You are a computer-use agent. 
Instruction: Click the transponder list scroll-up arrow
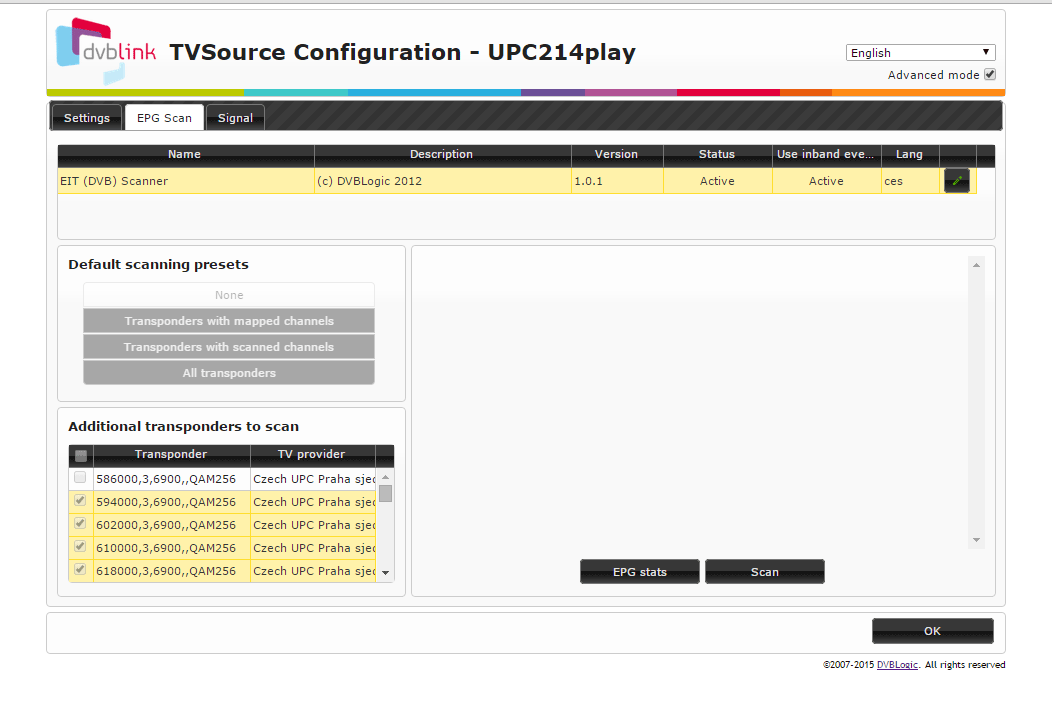tap(385, 477)
